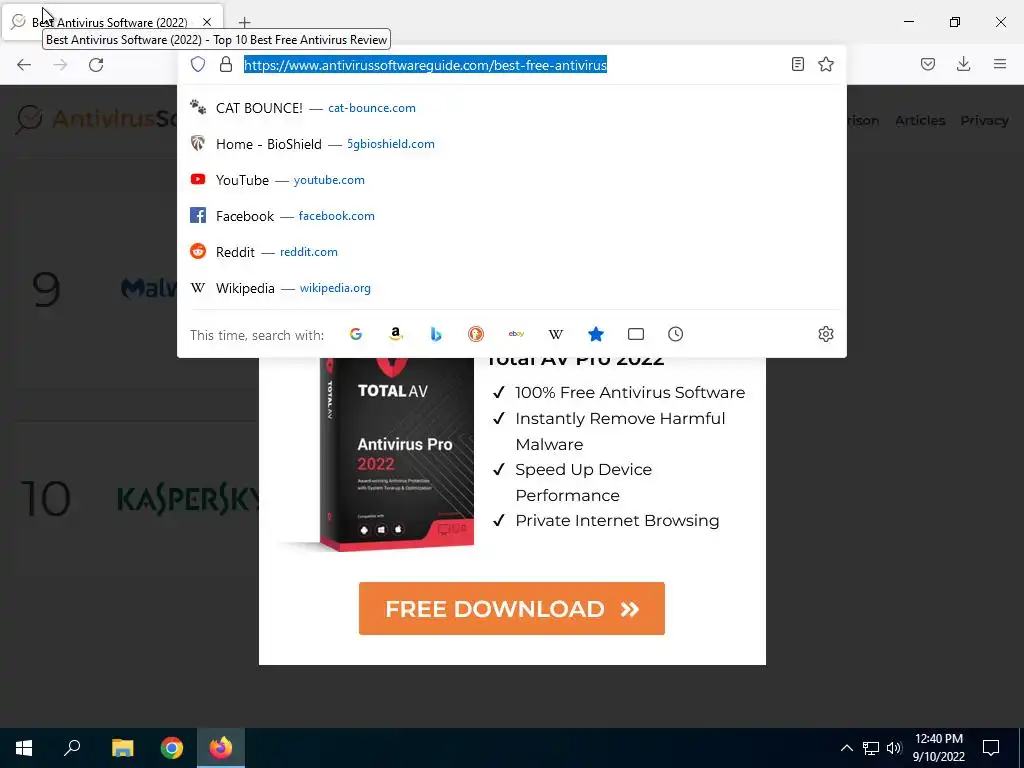Go back using the back arrow
This screenshot has width=1024, height=768.
24,65
